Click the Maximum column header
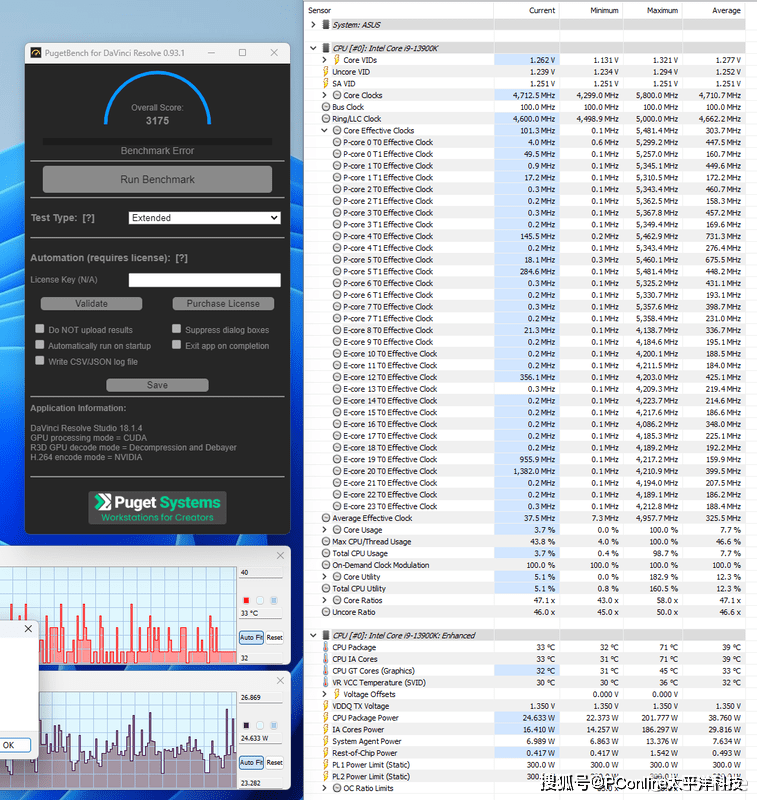 click(x=662, y=10)
